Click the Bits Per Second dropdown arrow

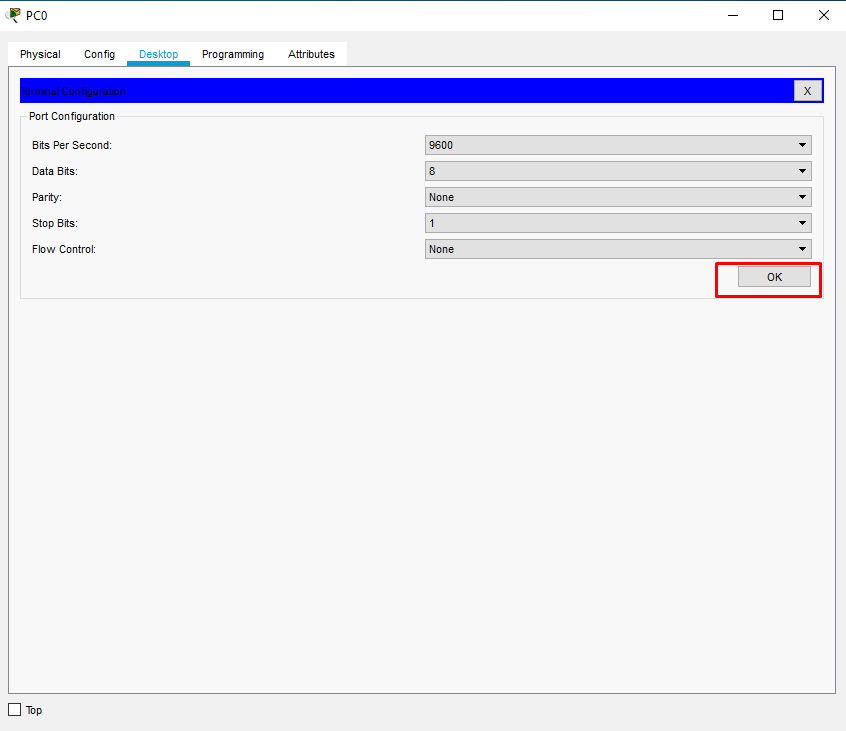tap(801, 144)
